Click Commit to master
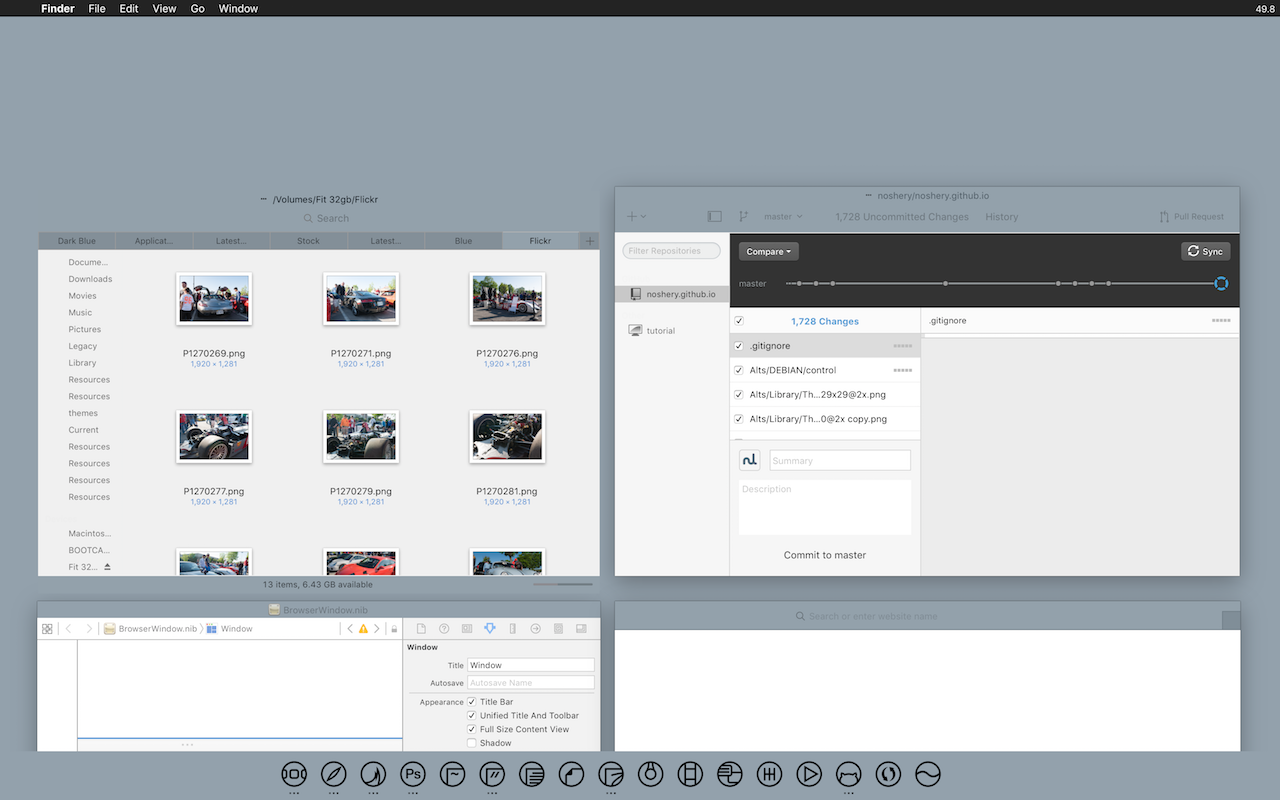The height and width of the screenshot is (800, 1280). tap(825, 555)
